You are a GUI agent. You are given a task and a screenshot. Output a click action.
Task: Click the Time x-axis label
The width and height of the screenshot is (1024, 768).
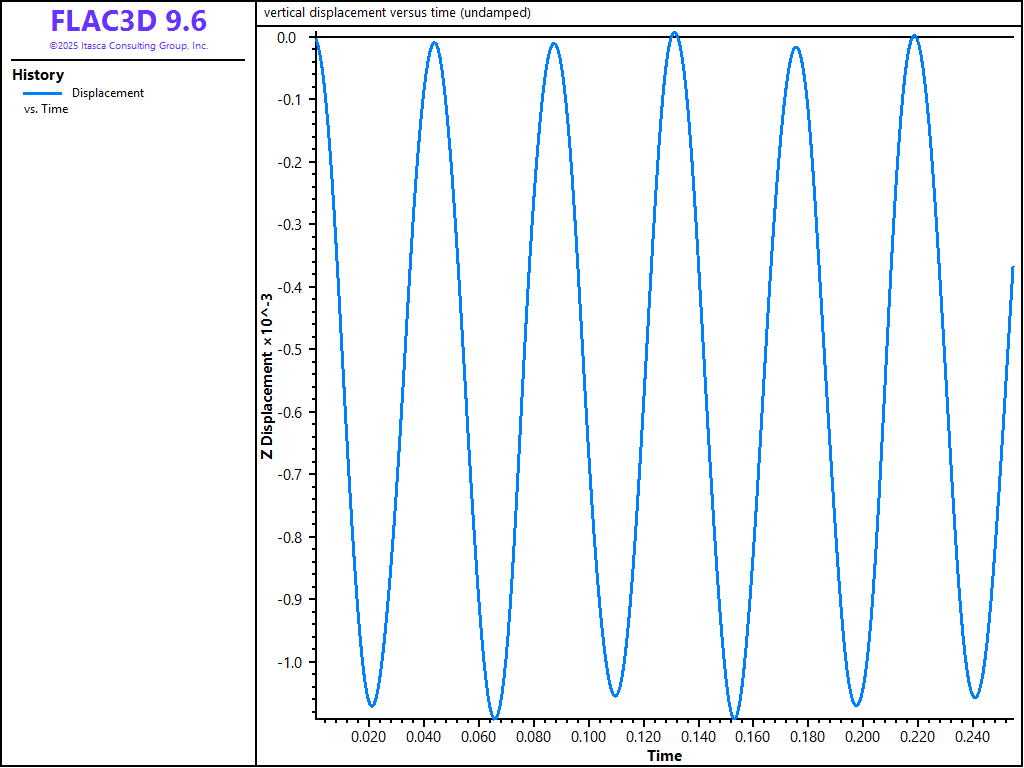click(664, 755)
